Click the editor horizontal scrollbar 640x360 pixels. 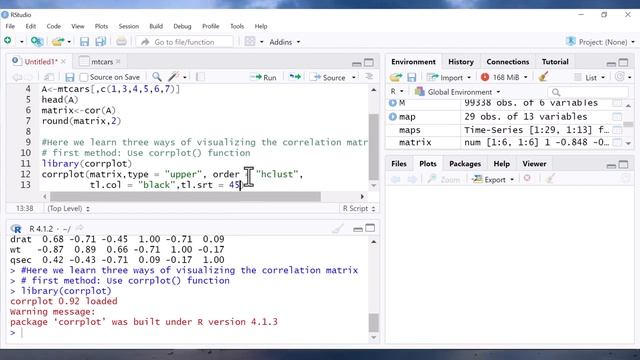pos(186,197)
